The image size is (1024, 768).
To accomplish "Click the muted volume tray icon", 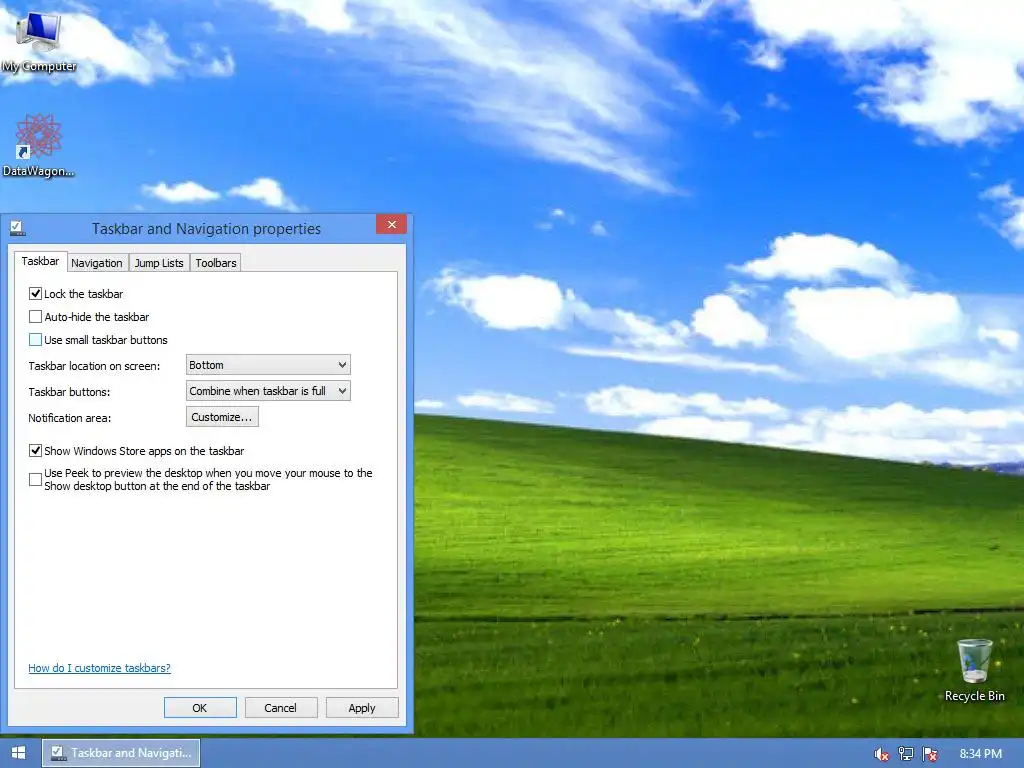I will click(882, 754).
